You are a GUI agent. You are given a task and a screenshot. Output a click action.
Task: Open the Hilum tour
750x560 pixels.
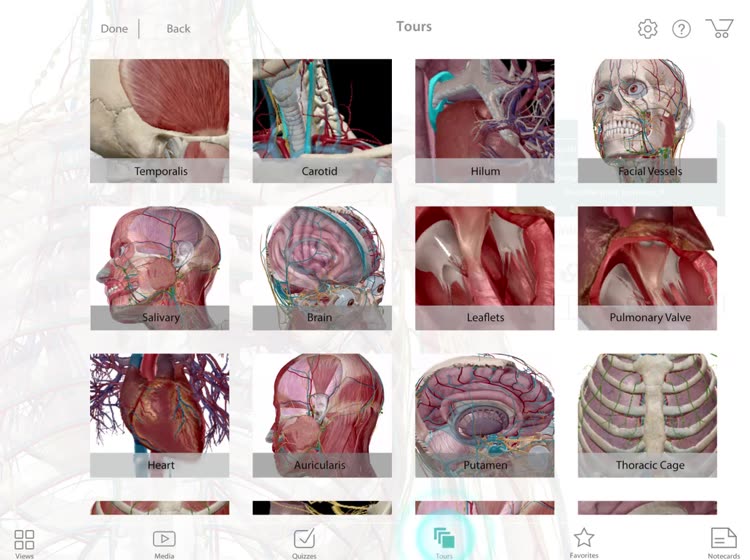click(485, 121)
